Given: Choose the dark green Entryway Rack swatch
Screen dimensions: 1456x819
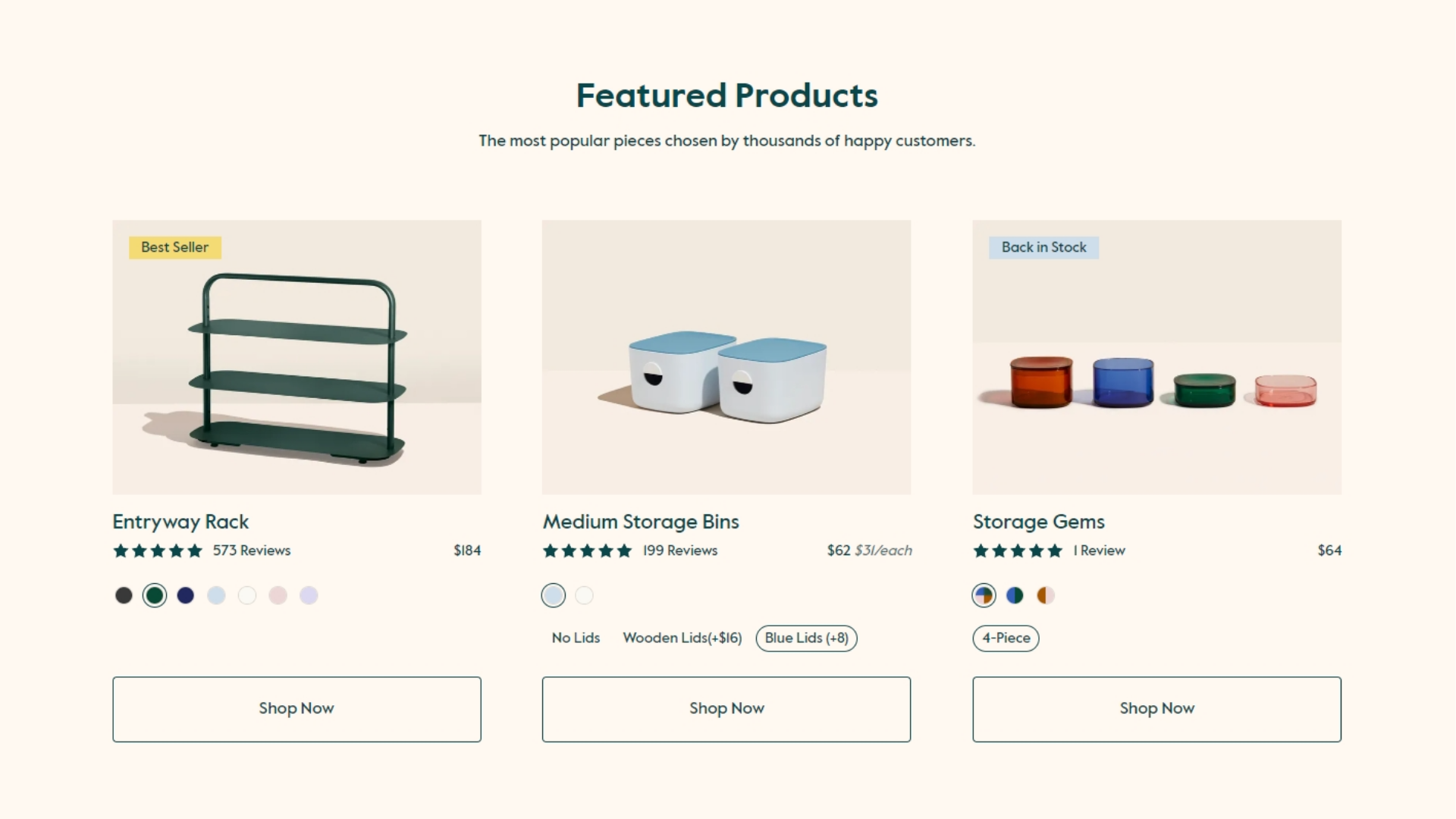Looking at the screenshot, I should point(155,596).
